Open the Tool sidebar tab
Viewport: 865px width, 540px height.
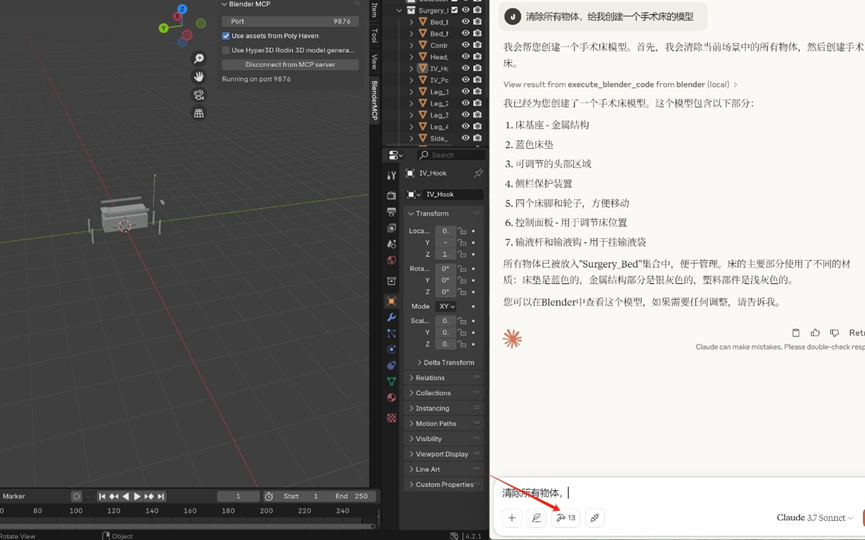pyautogui.click(x=375, y=35)
